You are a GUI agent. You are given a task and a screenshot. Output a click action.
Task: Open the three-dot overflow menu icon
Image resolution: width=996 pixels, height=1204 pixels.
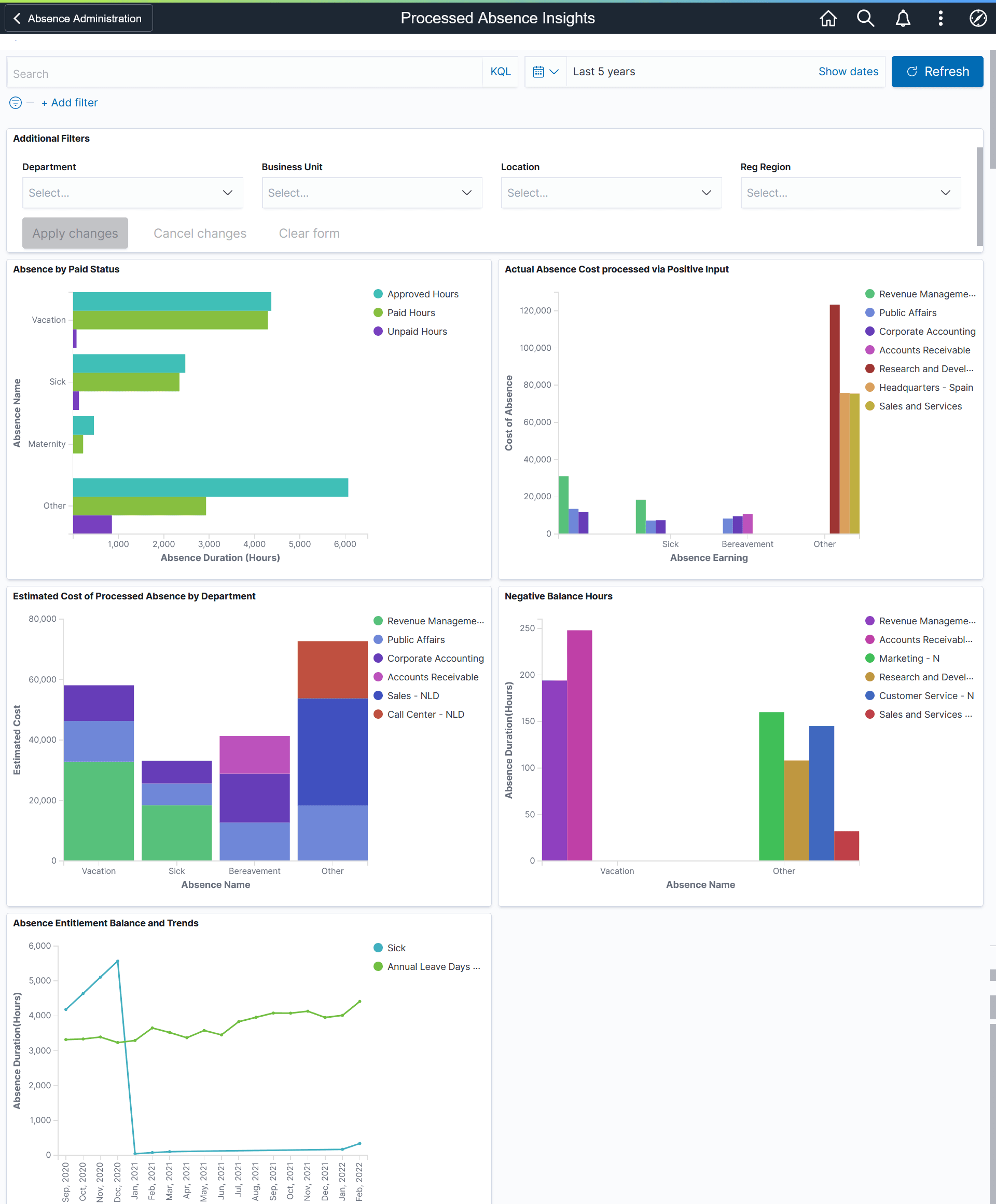click(x=940, y=18)
